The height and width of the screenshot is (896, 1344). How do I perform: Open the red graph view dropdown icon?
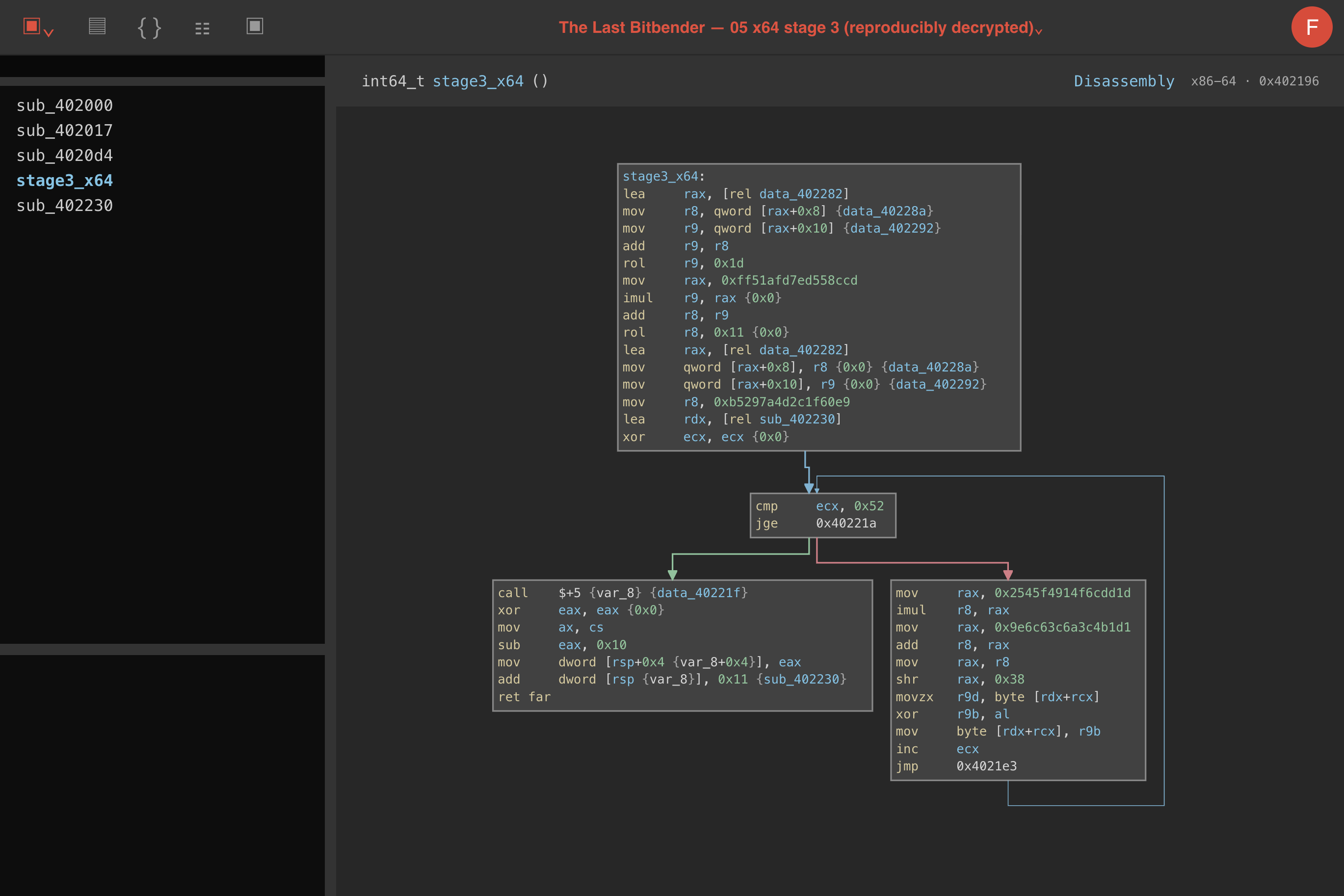coord(38,27)
